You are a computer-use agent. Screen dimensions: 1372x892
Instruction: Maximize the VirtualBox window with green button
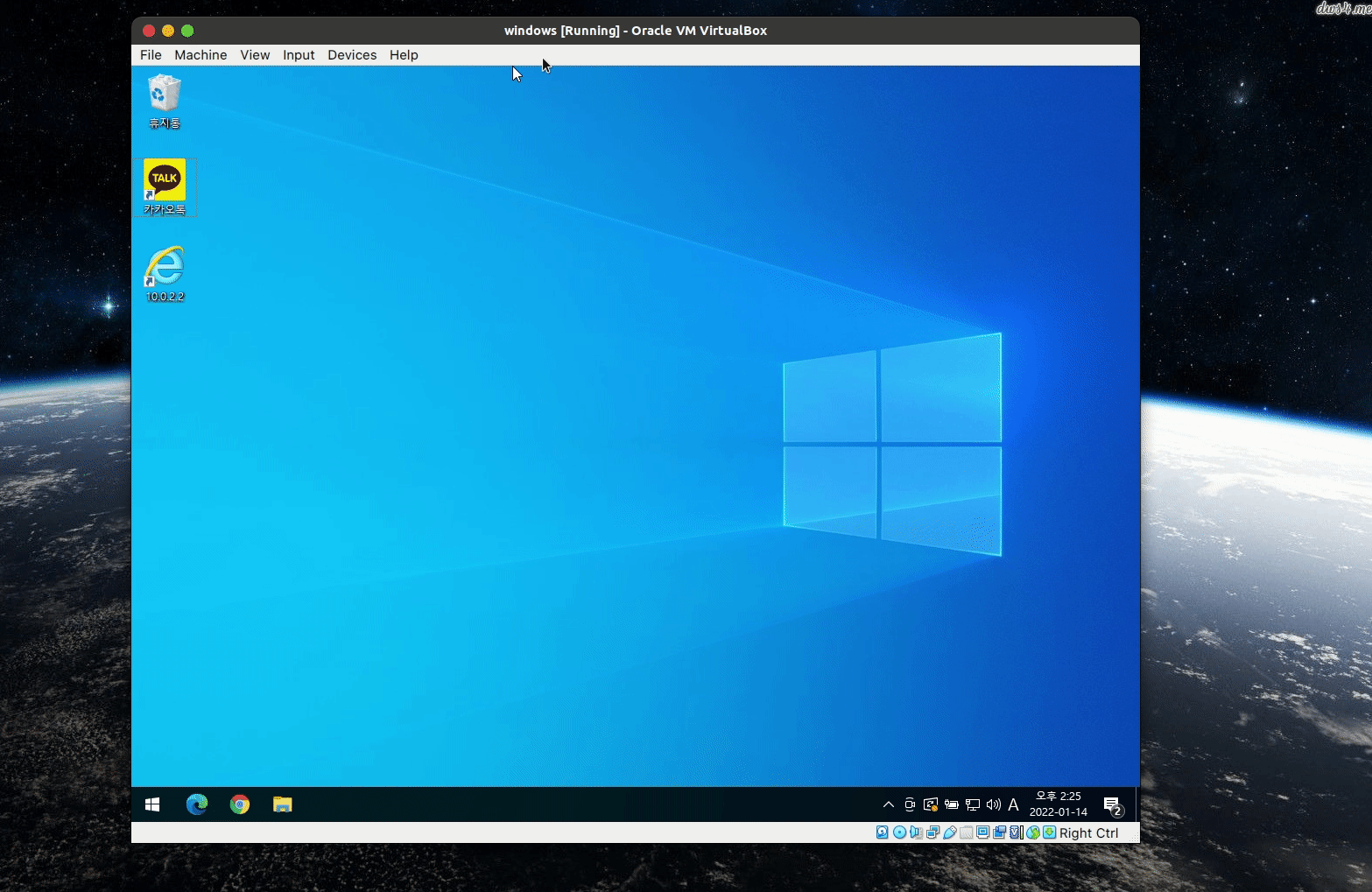tap(187, 31)
